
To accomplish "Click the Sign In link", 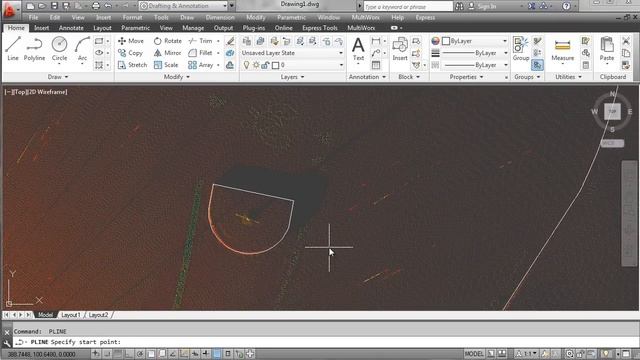I will pyautogui.click(x=487, y=6).
